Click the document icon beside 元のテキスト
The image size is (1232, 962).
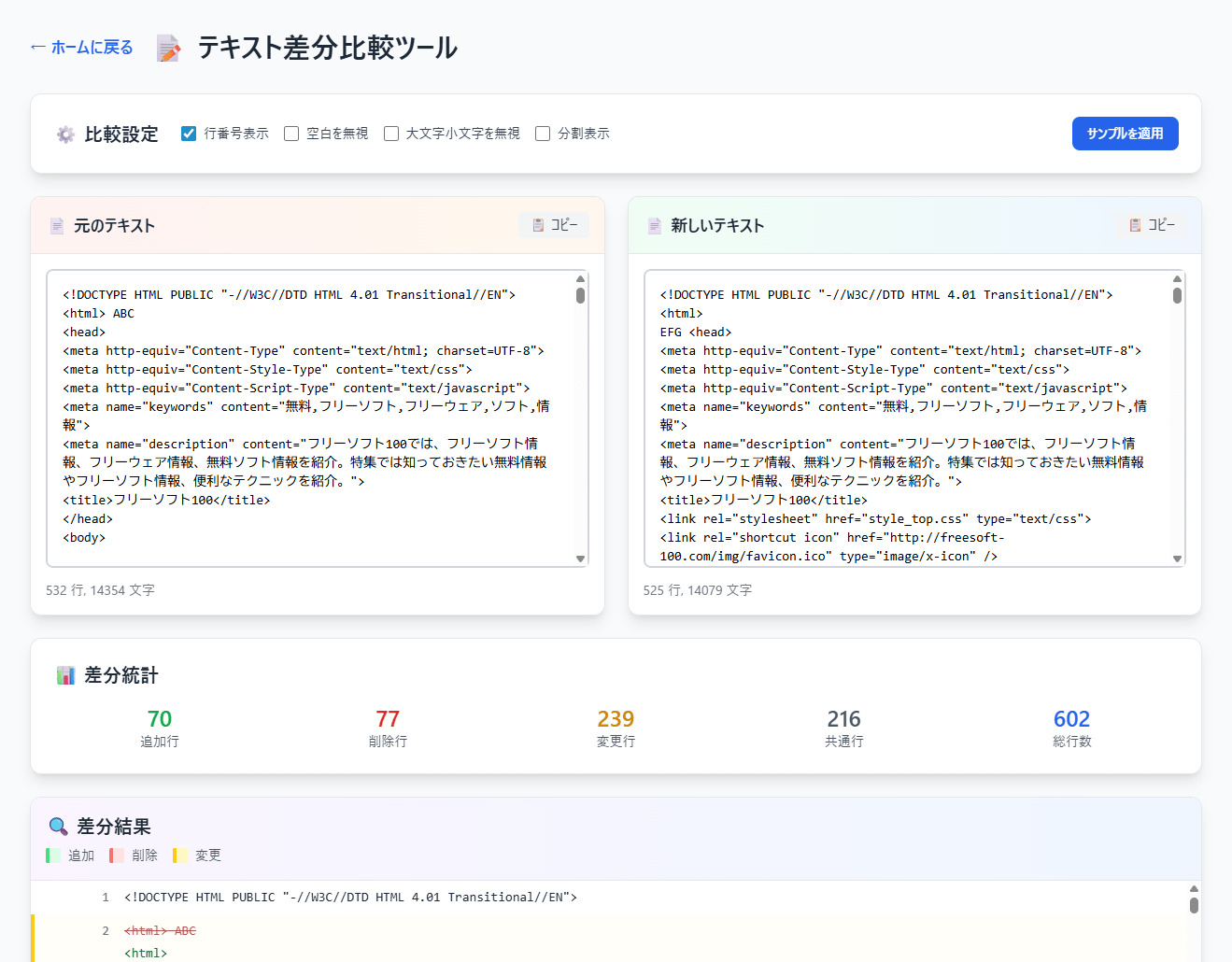57,226
